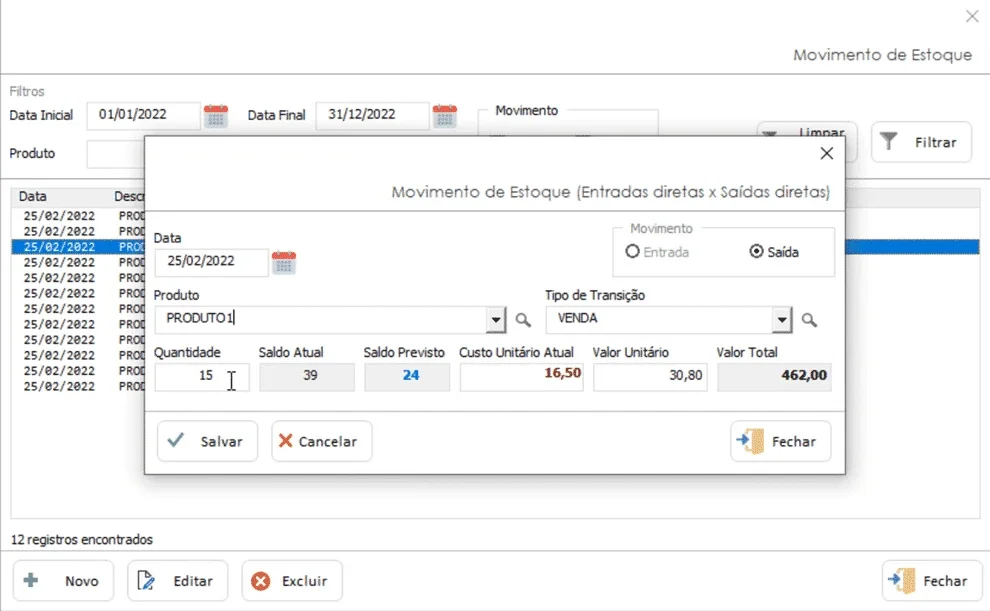Click the dialog Data field showing 25/02/2022

click(211, 262)
